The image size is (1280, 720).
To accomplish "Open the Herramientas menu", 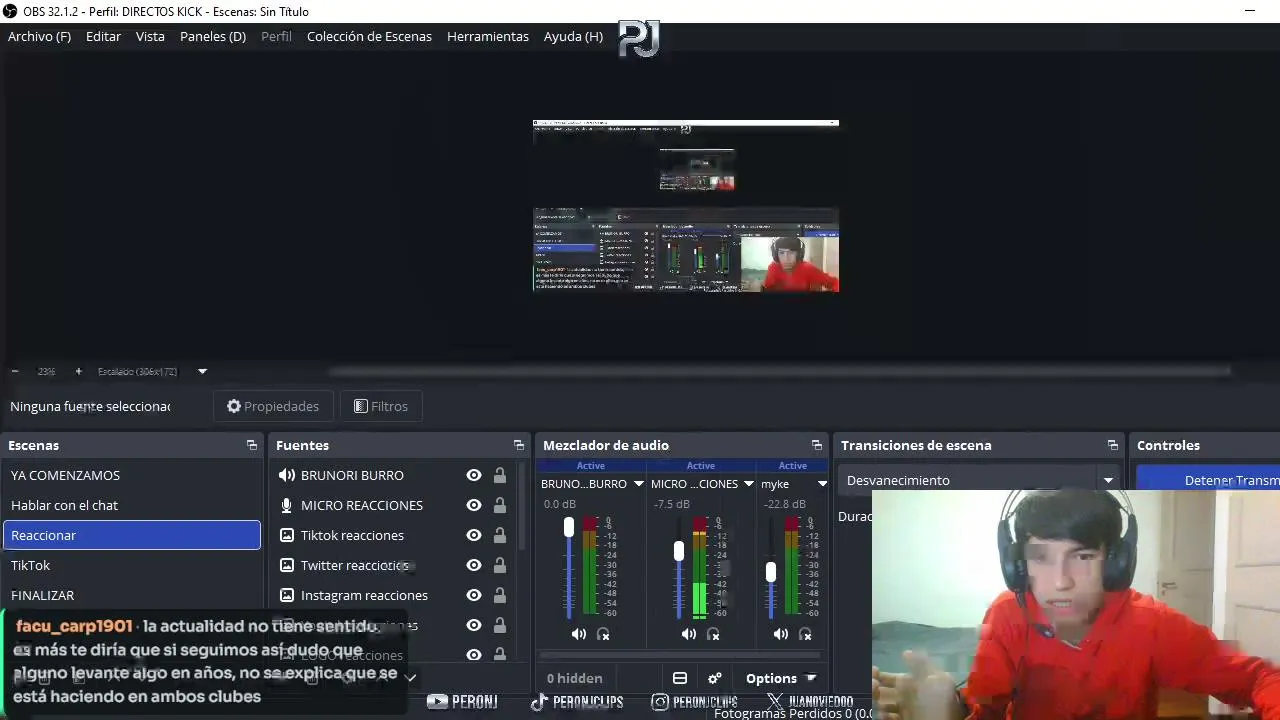I will tap(488, 36).
